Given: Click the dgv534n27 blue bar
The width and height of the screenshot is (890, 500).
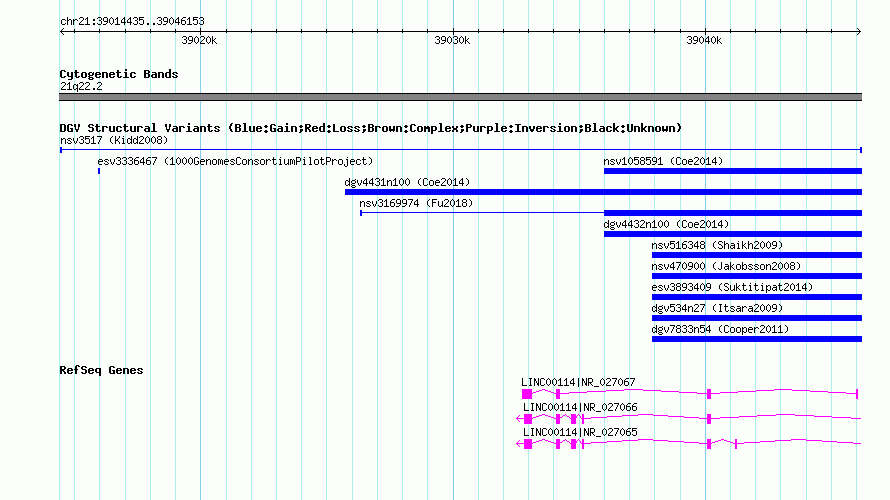Looking at the screenshot, I should click(x=757, y=318).
